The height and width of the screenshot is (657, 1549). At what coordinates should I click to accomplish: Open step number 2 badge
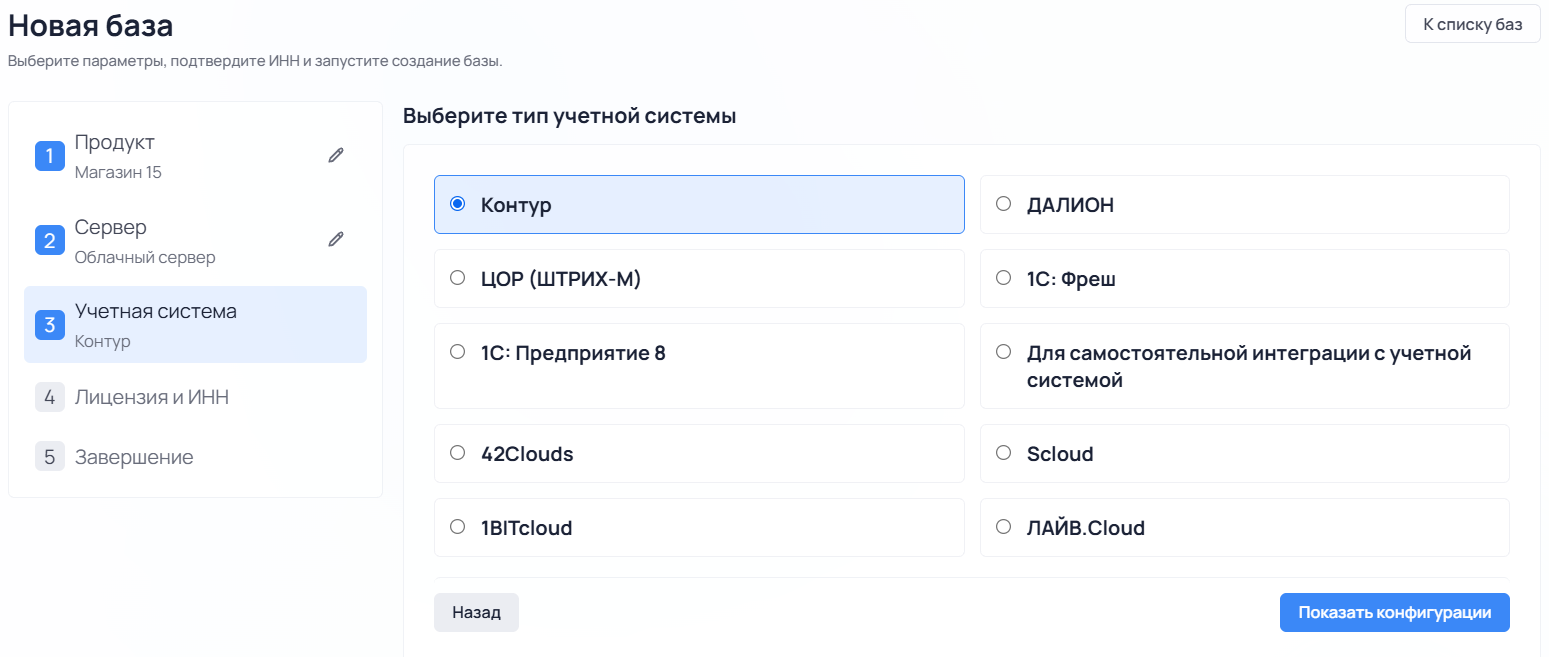point(50,241)
